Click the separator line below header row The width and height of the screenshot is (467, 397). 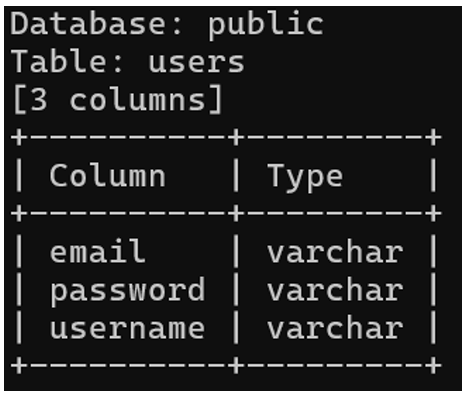point(226,213)
